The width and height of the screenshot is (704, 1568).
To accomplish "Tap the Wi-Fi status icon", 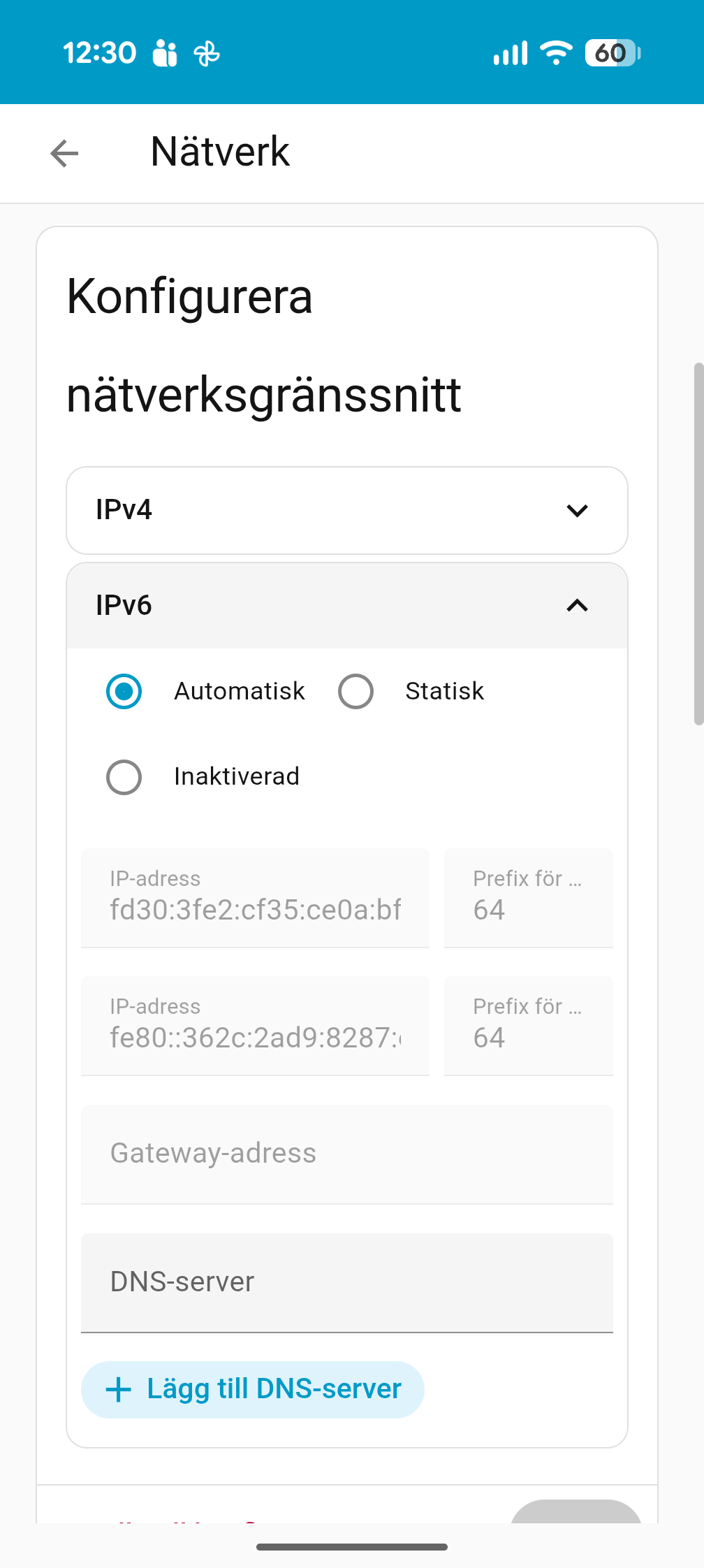I will pos(556,53).
